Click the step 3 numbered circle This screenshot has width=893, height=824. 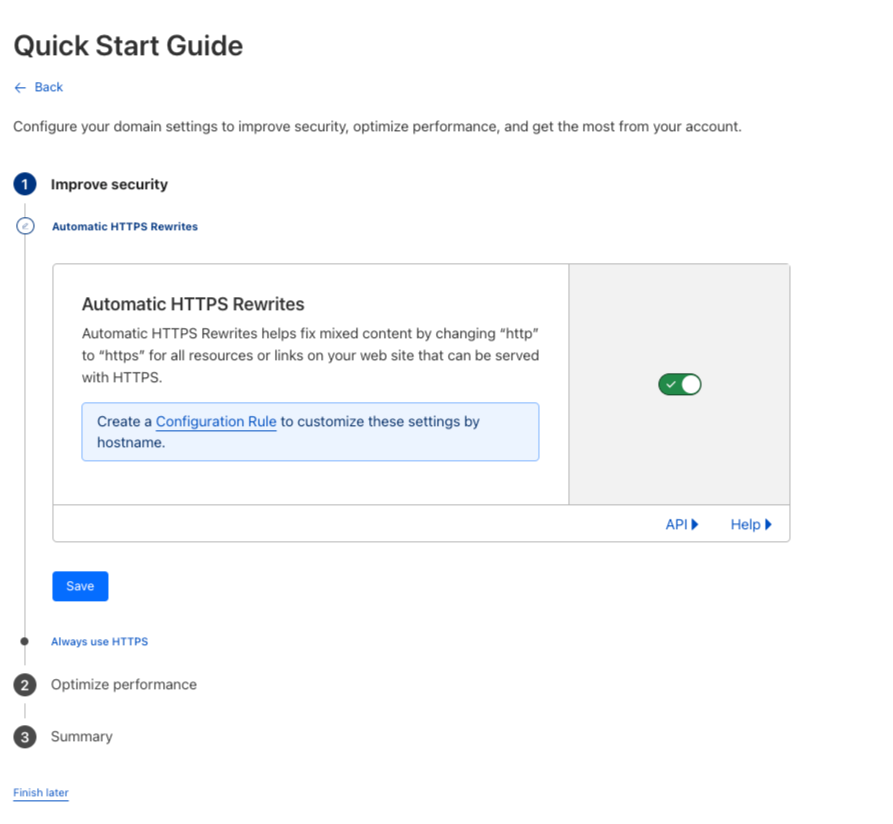25,737
